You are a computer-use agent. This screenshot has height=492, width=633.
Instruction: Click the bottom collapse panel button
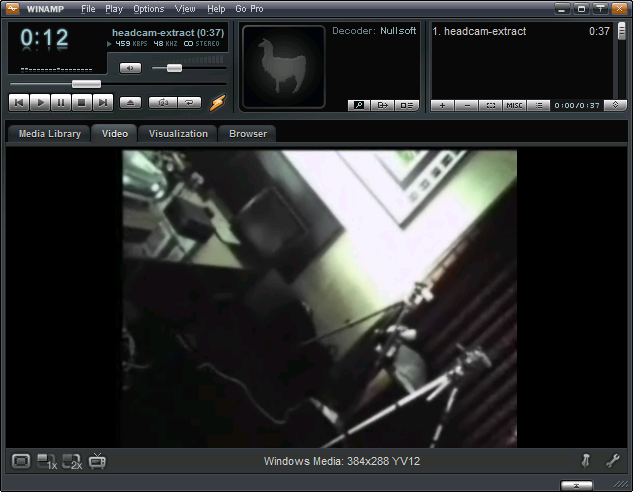tap(576, 486)
